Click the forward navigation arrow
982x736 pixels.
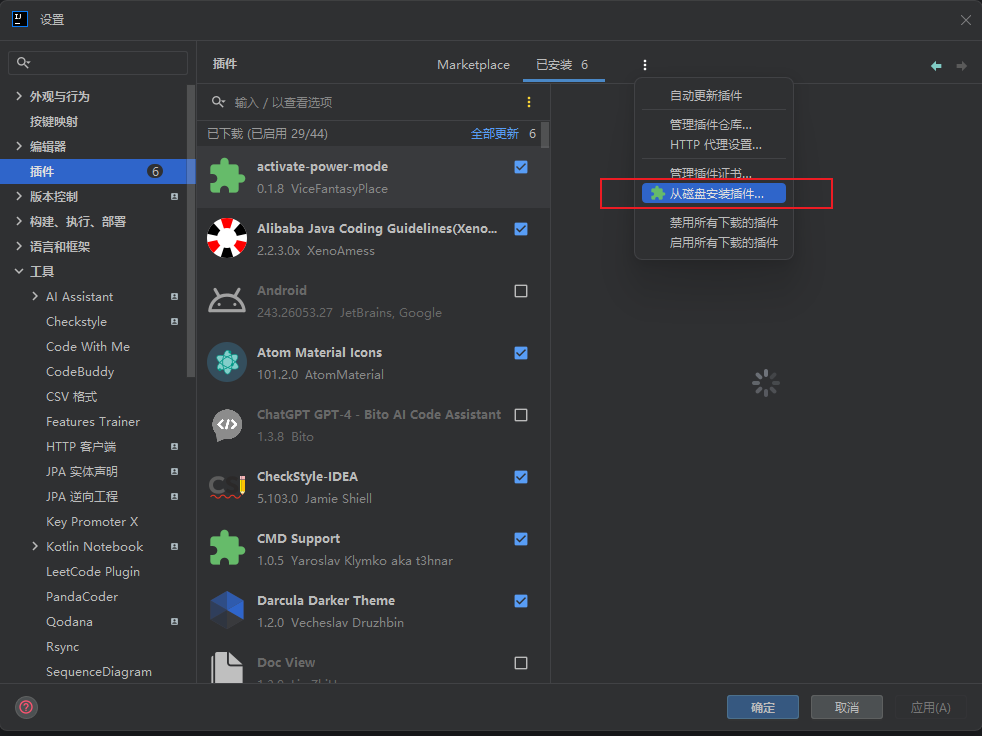pyautogui.click(x=961, y=66)
